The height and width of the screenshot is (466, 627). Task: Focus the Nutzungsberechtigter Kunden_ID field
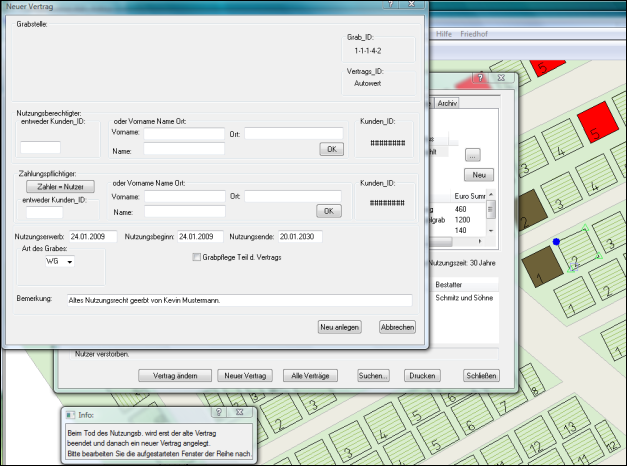(x=40, y=147)
